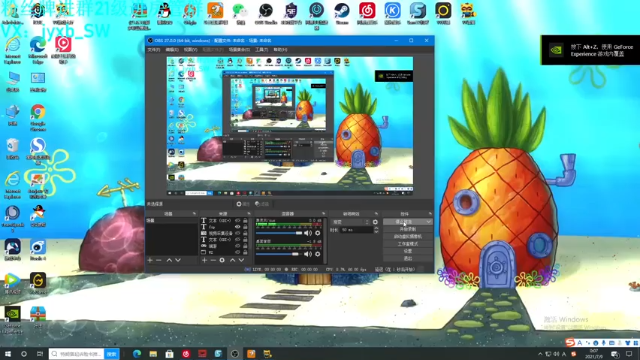640x360 pixels.
Task: Expand hidden system tray icons chevron
Action: pos(540,354)
